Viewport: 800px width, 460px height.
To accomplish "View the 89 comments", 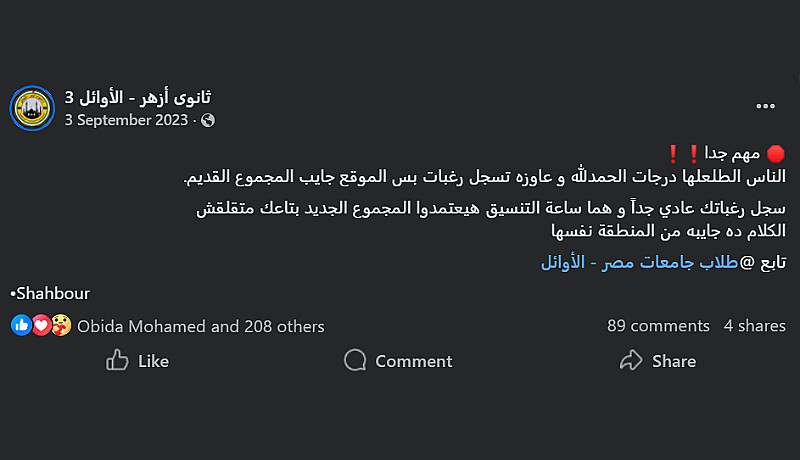I will (x=658, y=326).
